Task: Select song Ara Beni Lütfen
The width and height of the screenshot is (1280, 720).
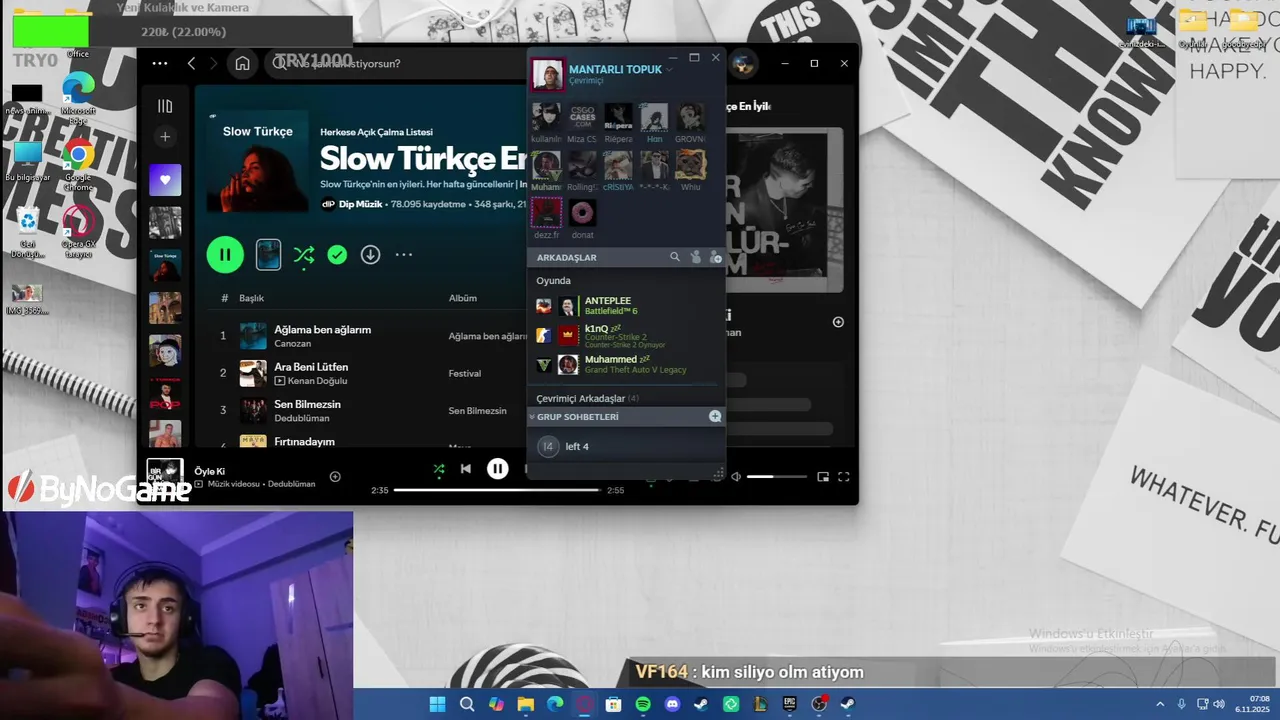Action: 311,367
